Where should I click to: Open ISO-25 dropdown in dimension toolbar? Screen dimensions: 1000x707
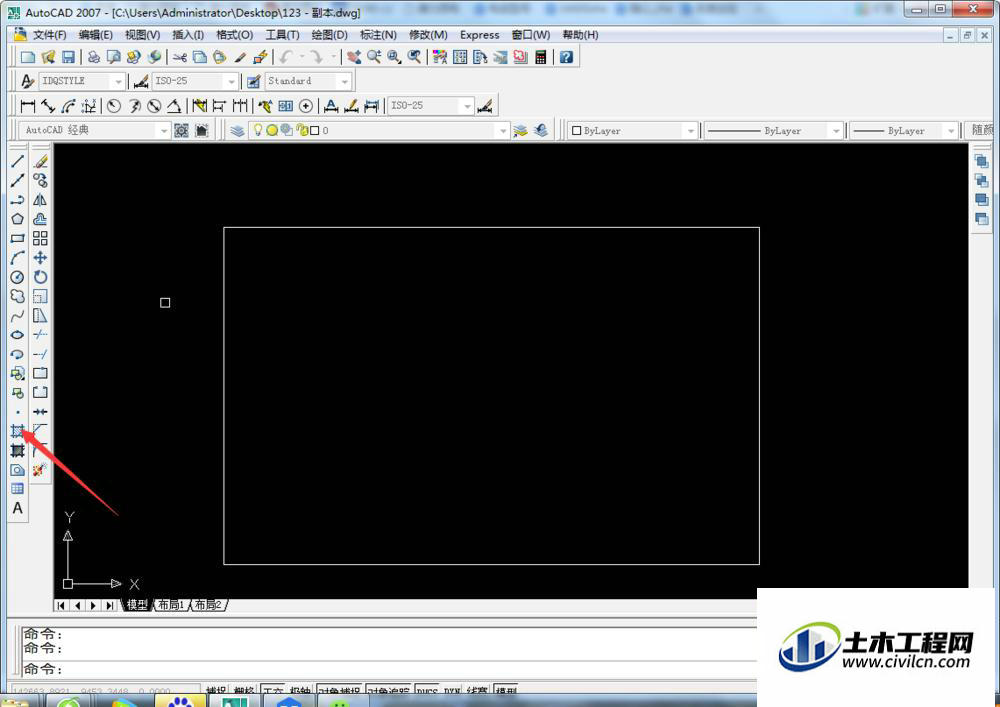pos(467,106)
